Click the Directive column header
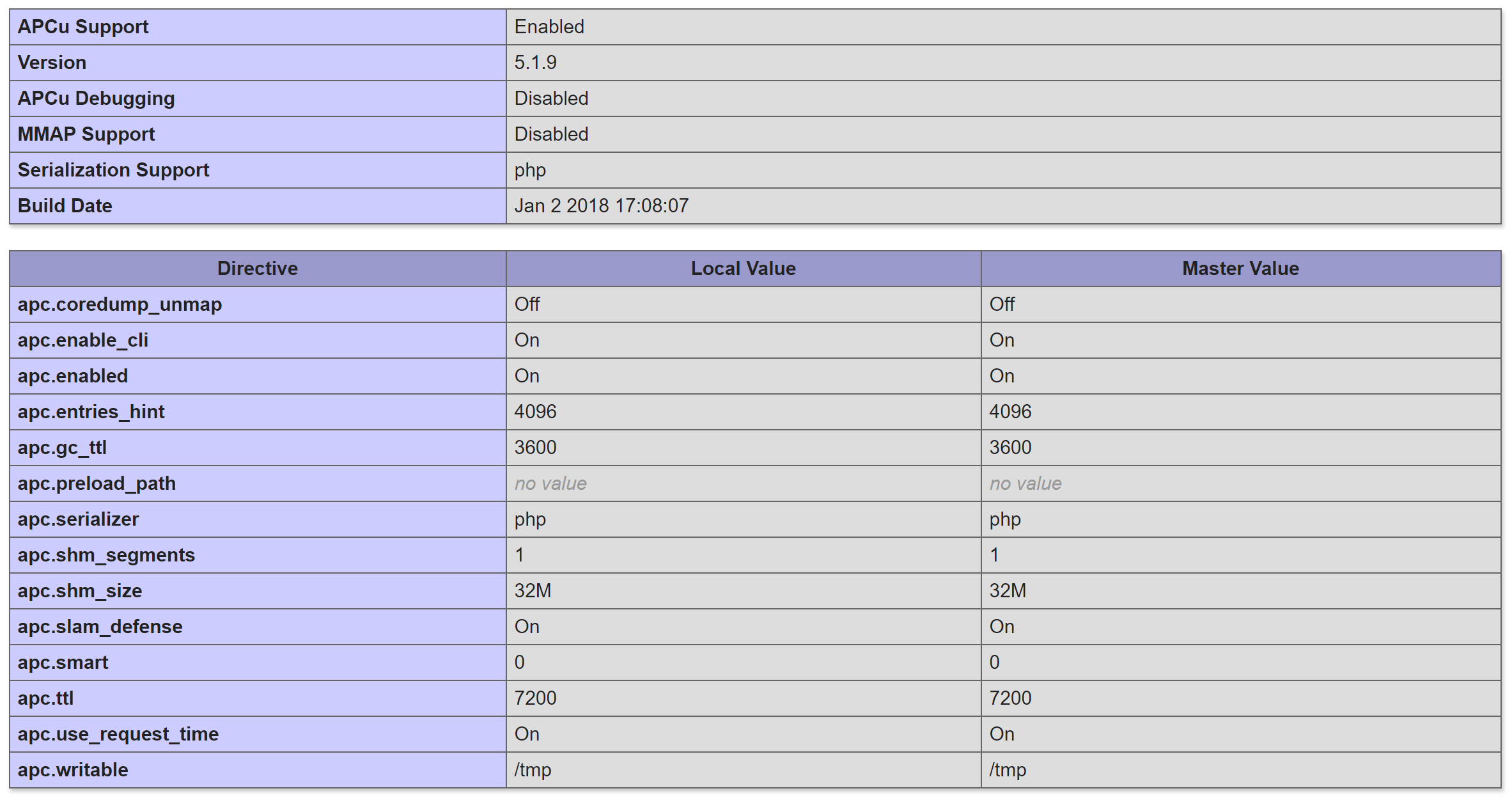Screen dimensions: 1512x800 [x=258, y=269]
